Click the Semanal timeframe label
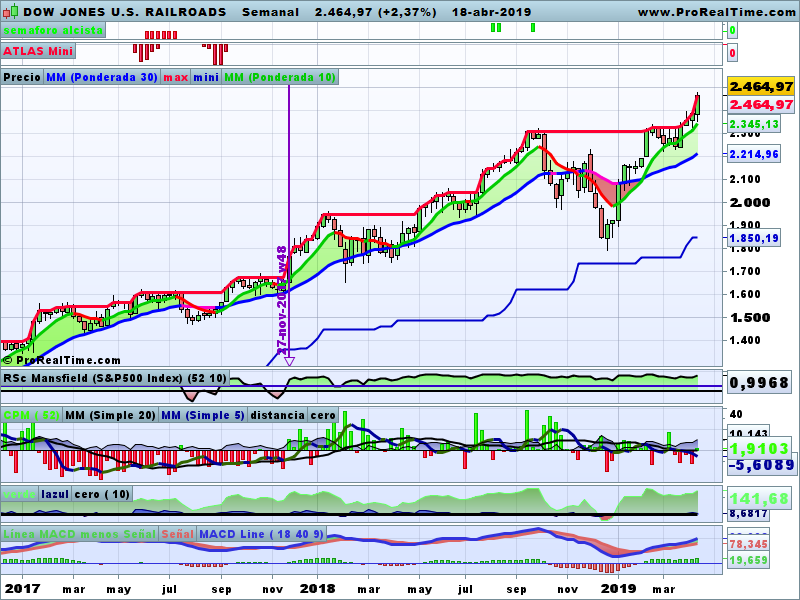Image resolution: width=800 pixels, height=600 pixels. (x=270, y=12)
